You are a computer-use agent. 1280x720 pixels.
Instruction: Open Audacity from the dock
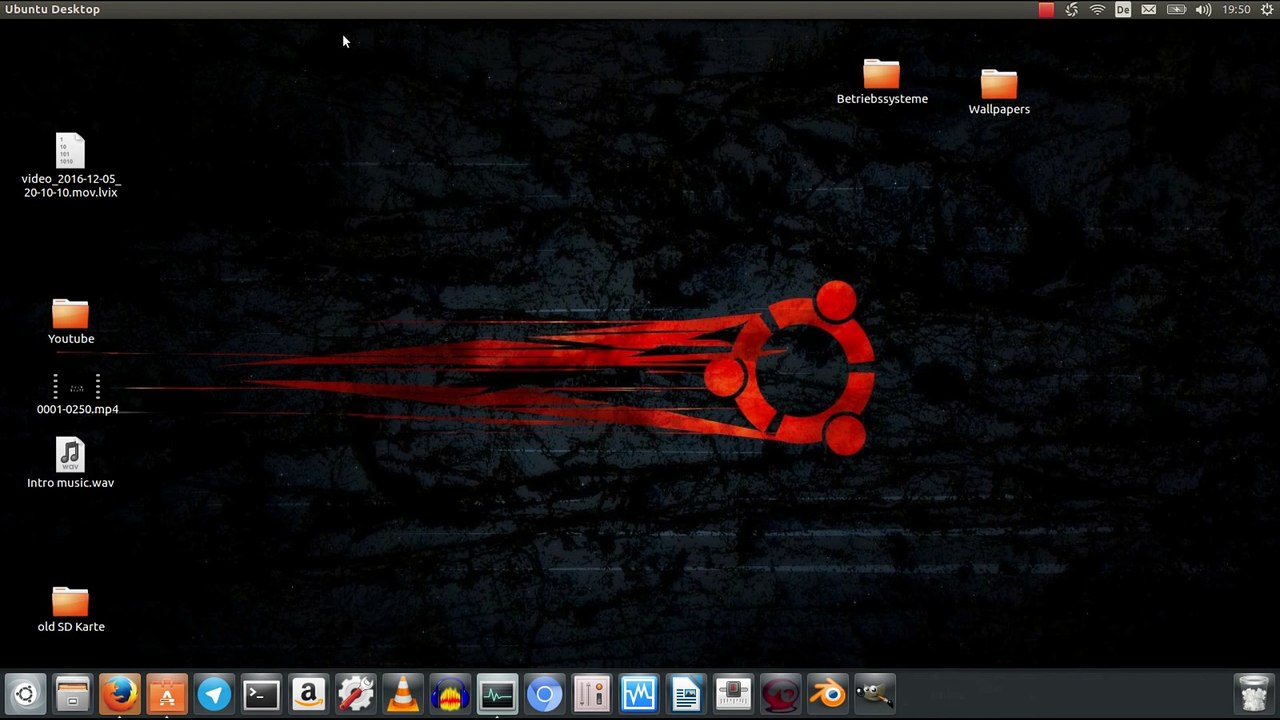(x=450, y=694)
